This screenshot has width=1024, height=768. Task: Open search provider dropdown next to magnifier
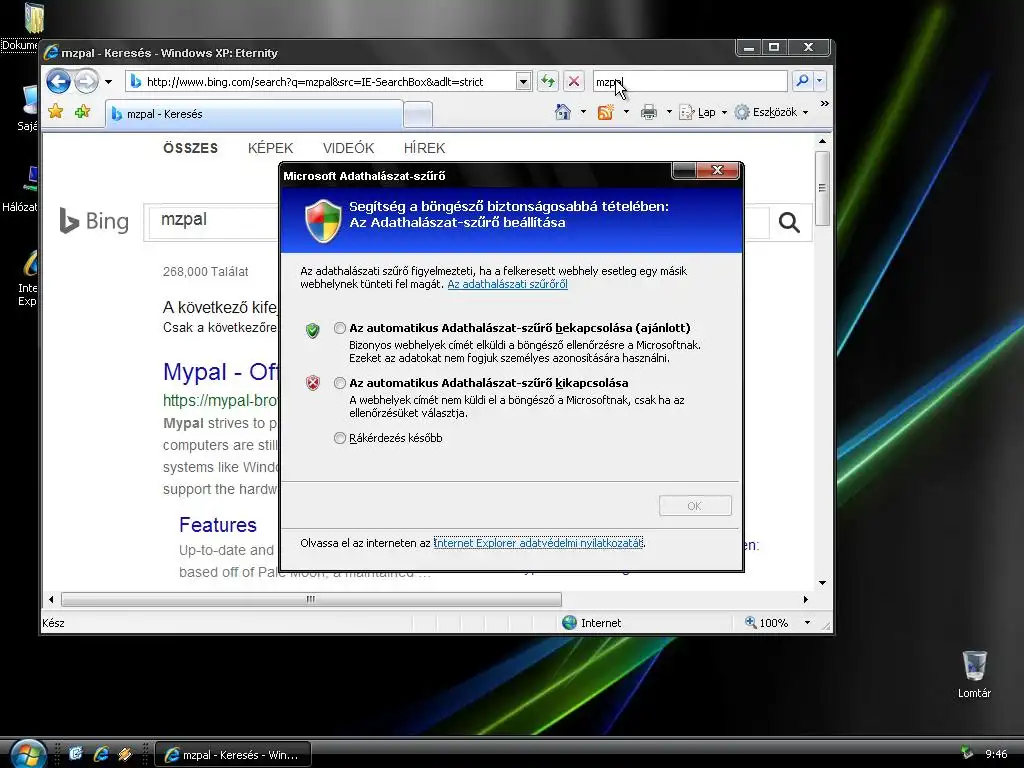pos(820,81)
